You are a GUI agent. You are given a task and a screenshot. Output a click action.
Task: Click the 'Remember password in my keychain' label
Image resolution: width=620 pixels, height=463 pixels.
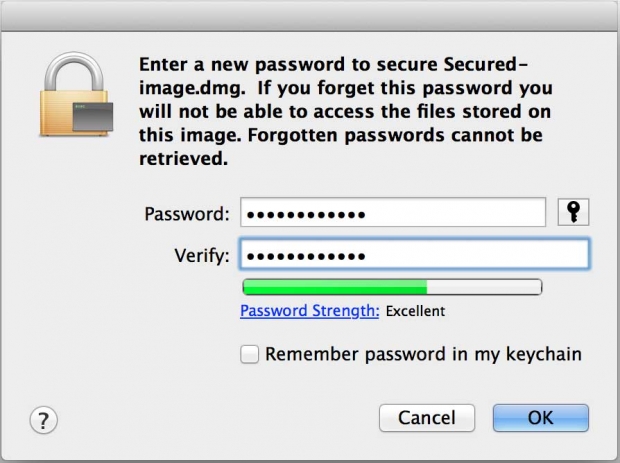pyautogui.click(x=423, y=354)
